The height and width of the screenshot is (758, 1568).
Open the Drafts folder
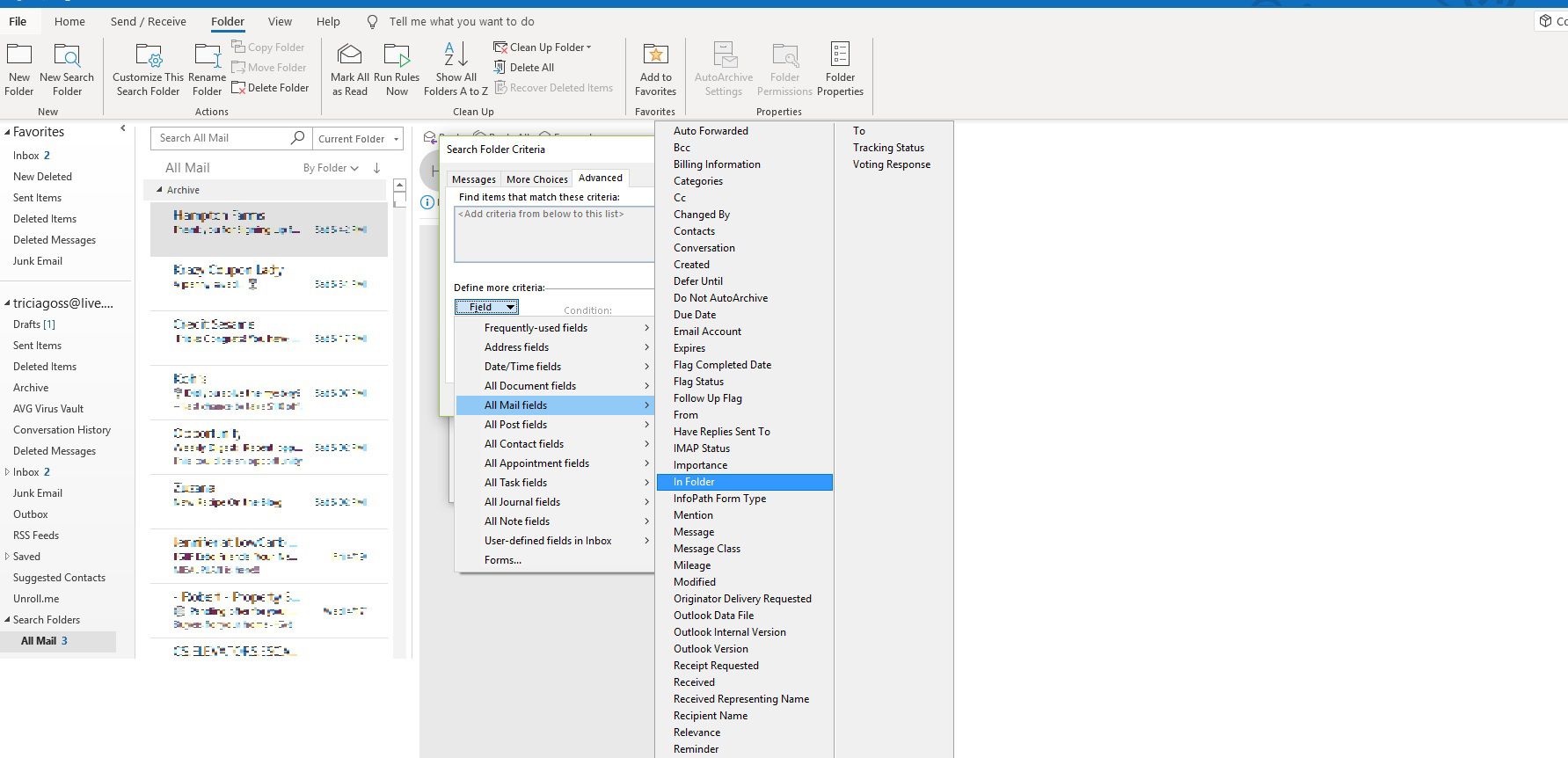coord(34,324)
